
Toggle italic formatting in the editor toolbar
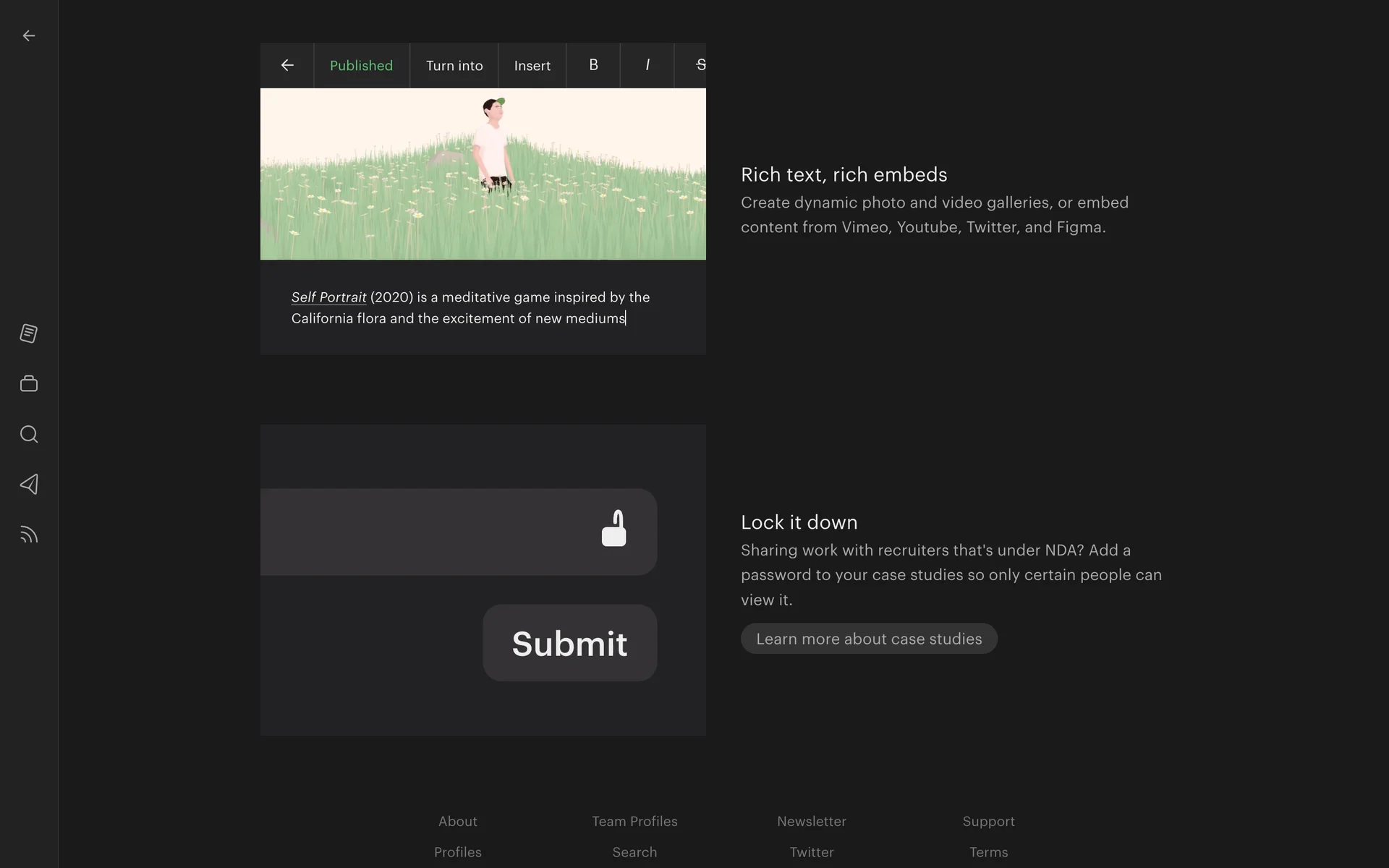tap(647, 65)
